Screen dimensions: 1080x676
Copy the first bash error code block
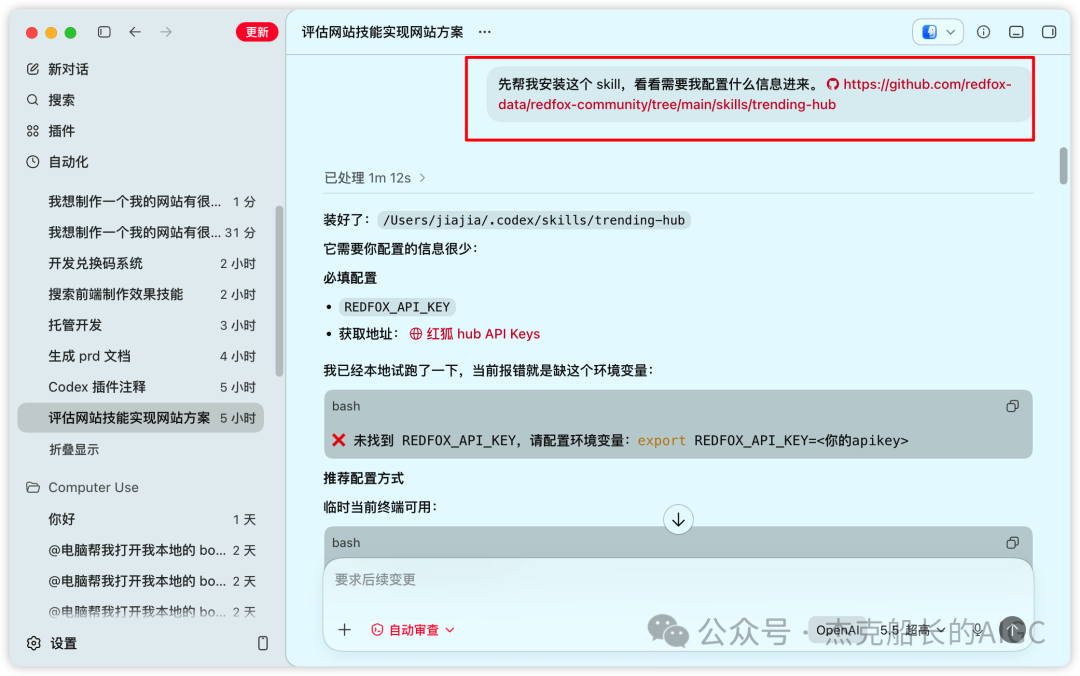pos(1012,407)
